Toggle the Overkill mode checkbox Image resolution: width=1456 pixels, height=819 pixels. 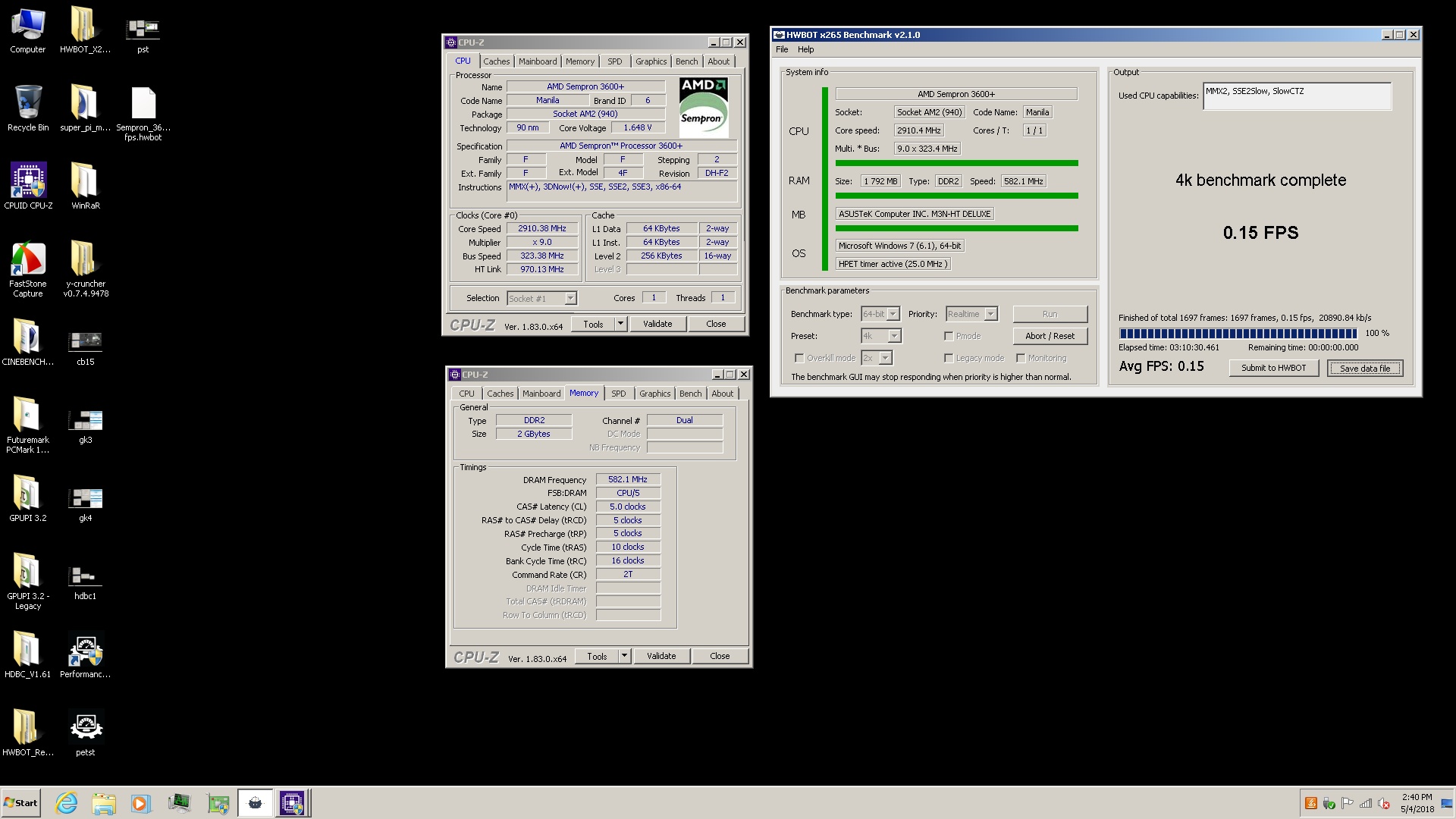click(799, 358)
